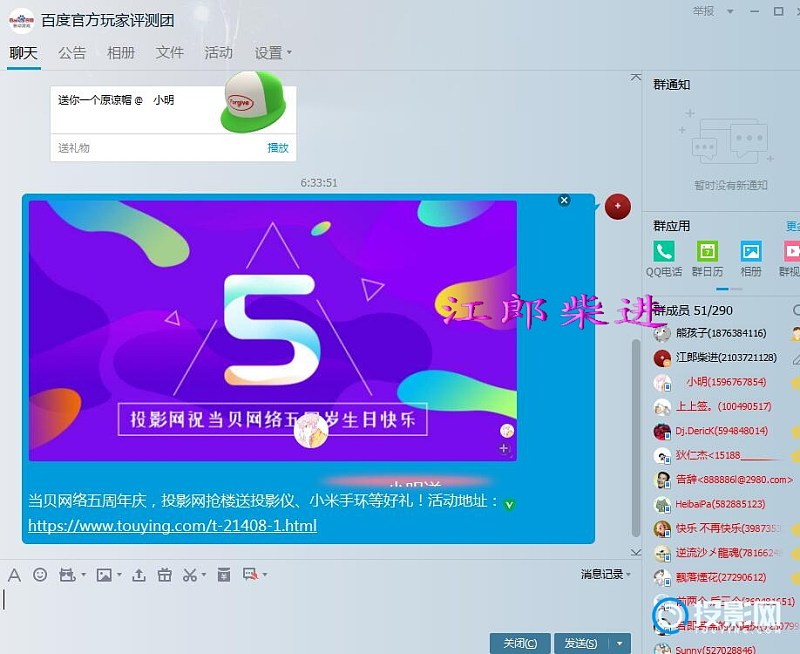
Task: Click the 举报 report button
Action: [704, 11]
